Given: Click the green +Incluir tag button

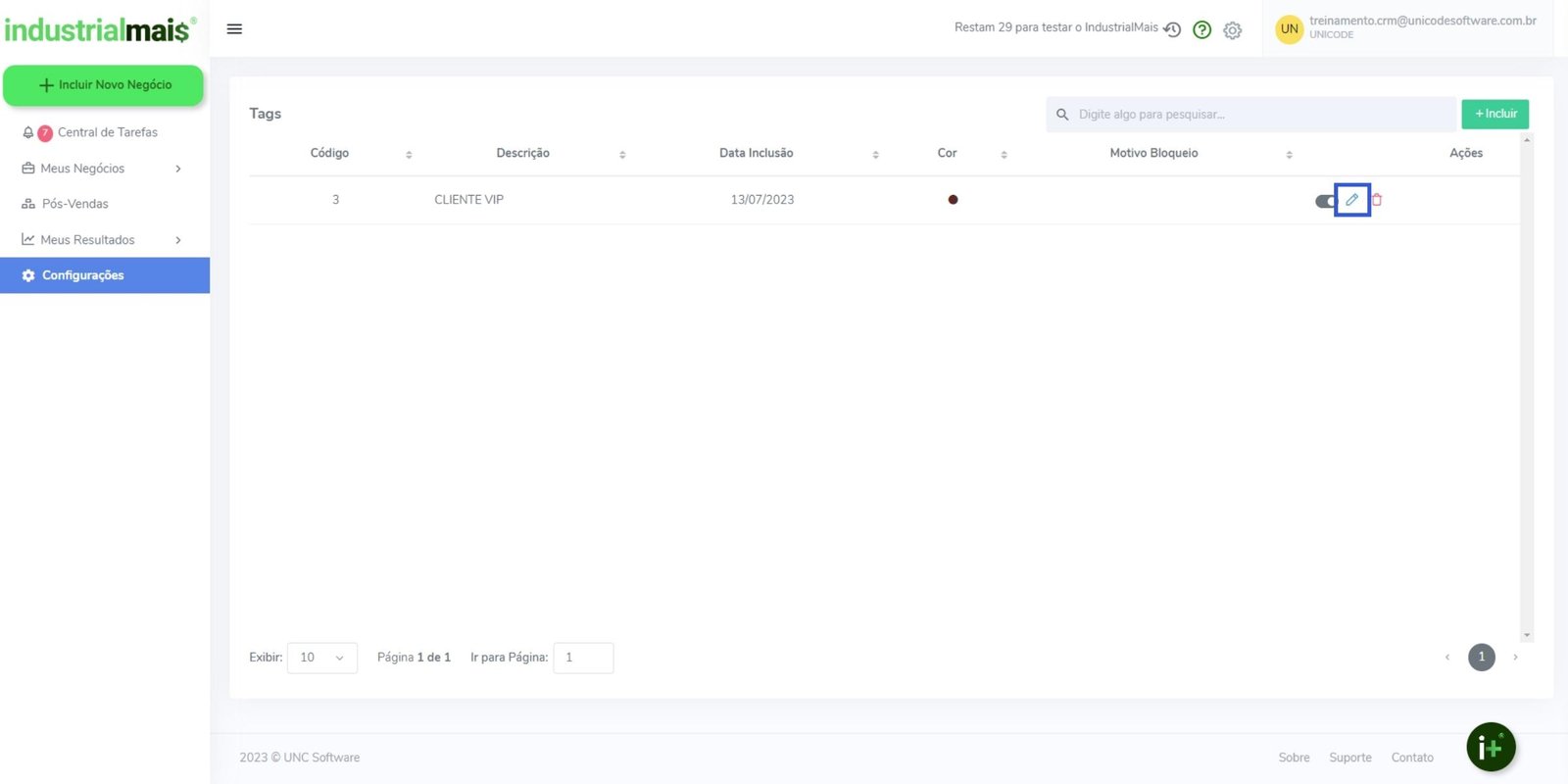Looking at the screenshot, I should point(1494,114).
